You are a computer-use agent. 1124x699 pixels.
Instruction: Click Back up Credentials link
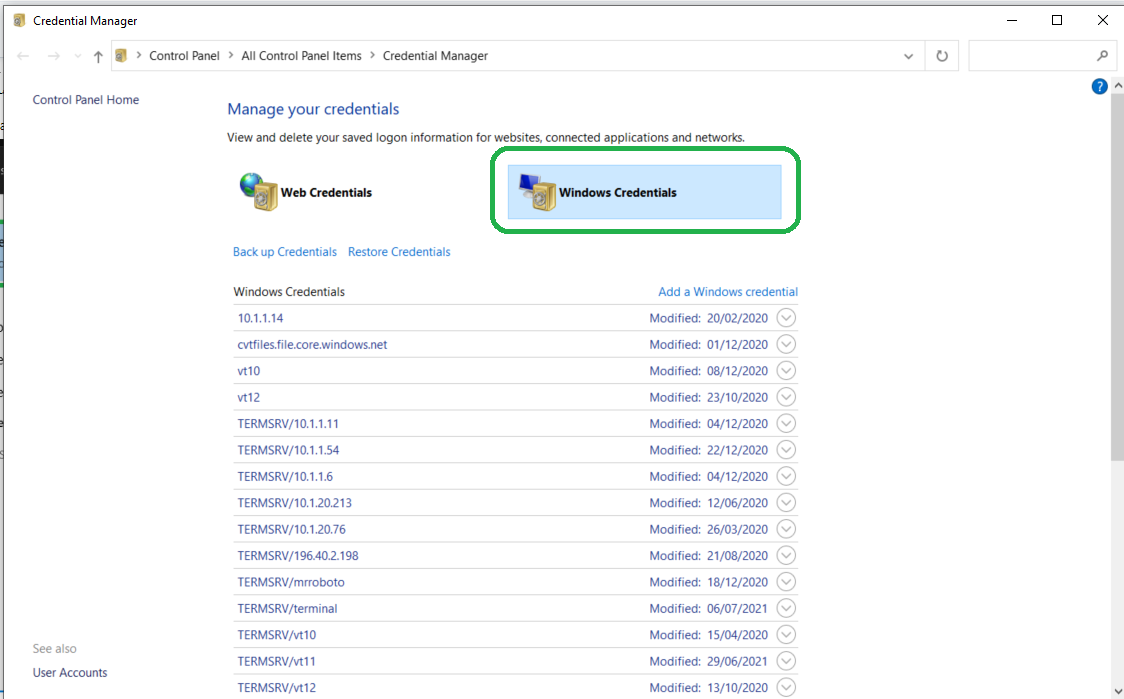pyautogui.click(x=285, y=252)
